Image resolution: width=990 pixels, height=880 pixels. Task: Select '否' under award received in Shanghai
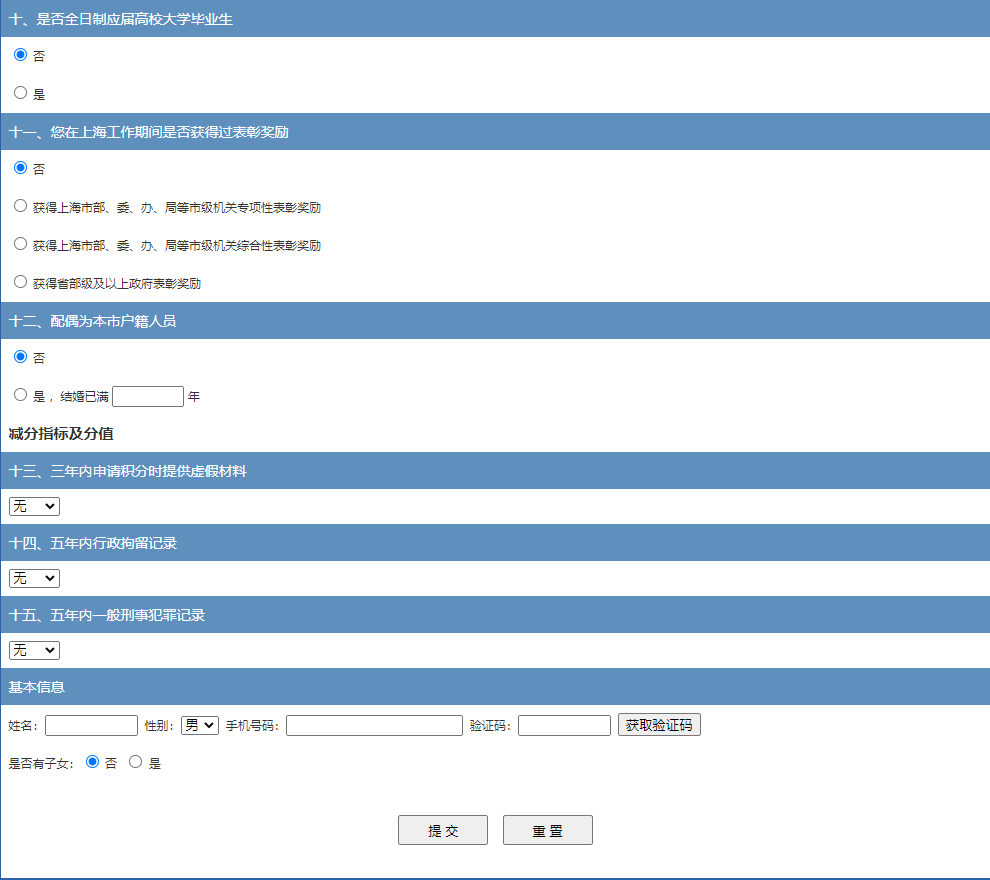point(20,168)
